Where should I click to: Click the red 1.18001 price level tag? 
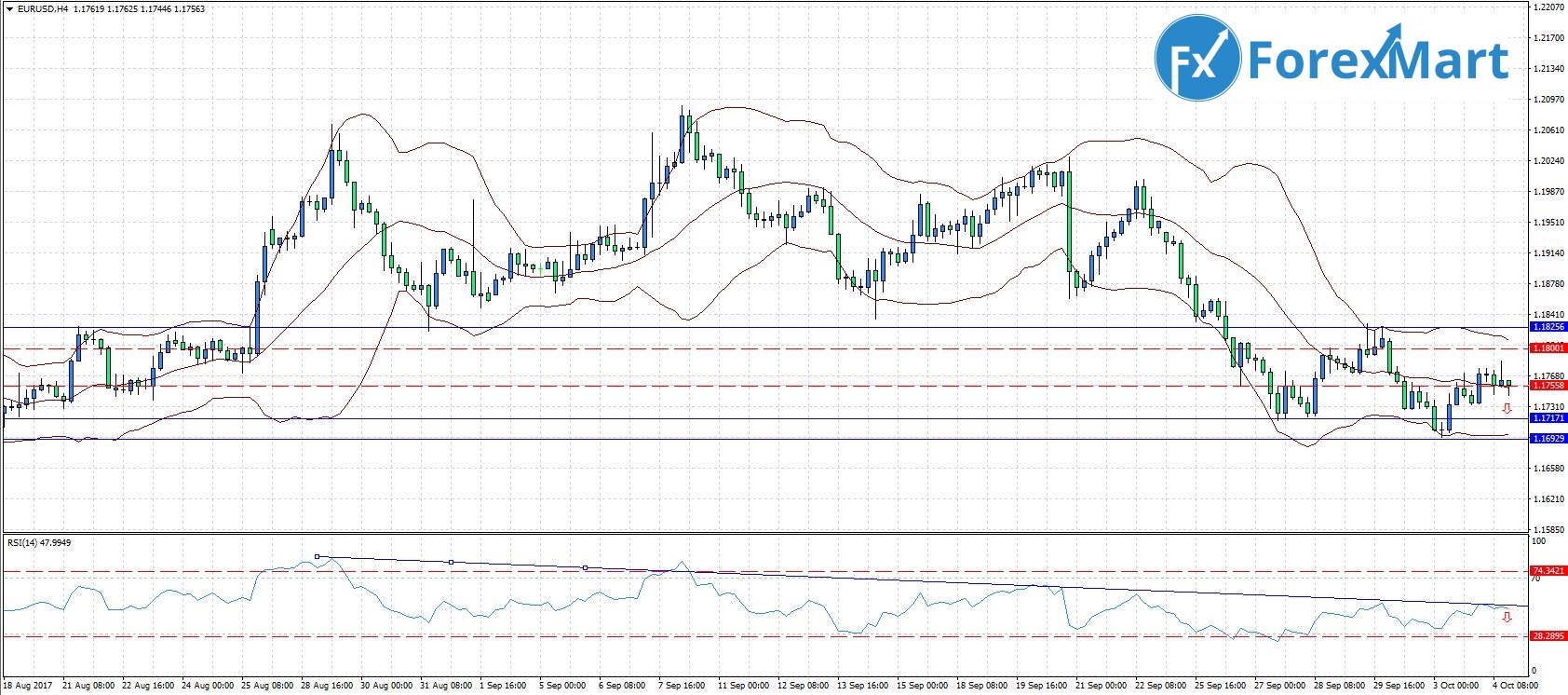(x=1548, y=348)
